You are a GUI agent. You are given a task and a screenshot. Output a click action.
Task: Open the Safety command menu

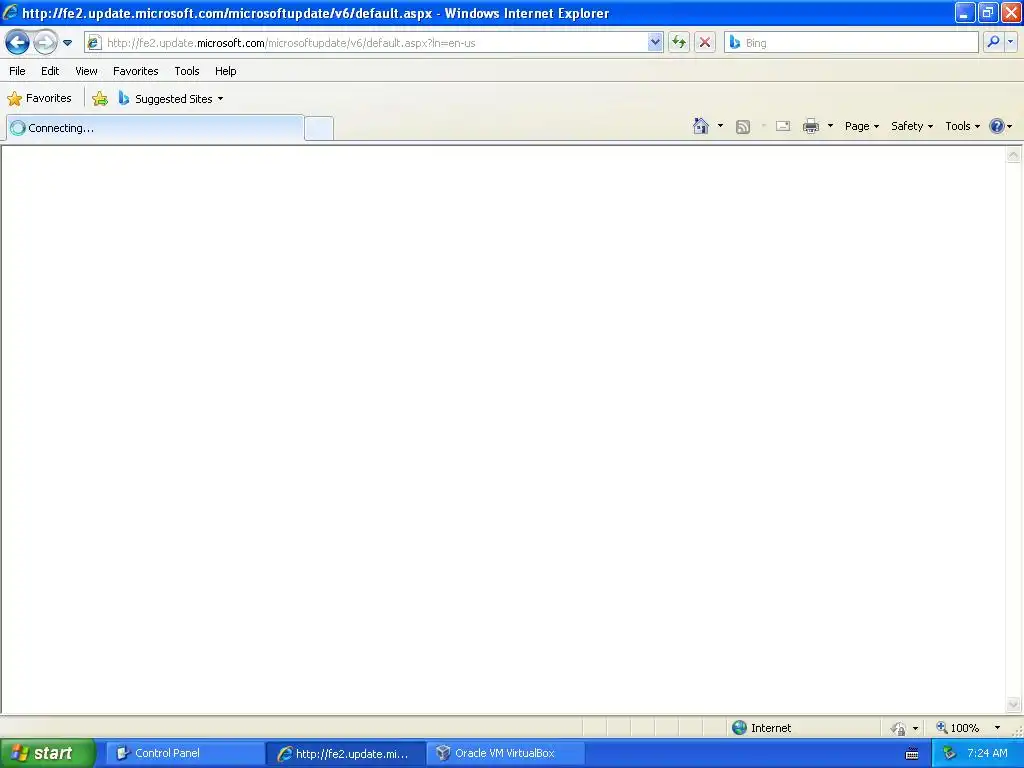[x=912, y=126]
